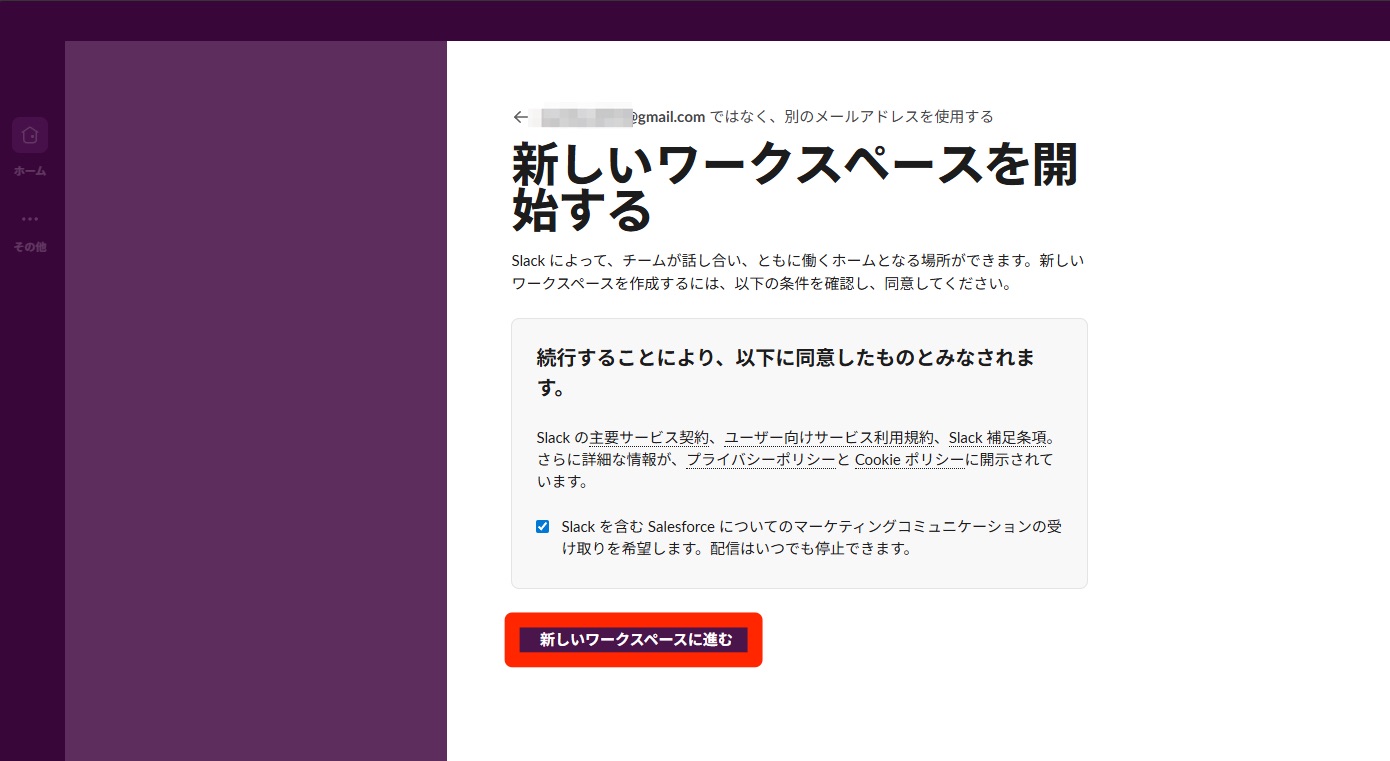Image resolution: width=1390 pixels, height=761 pixels.
Task: Open the Cookie ポリシー link
Action: pyautogui.click(x=909, y=460)
